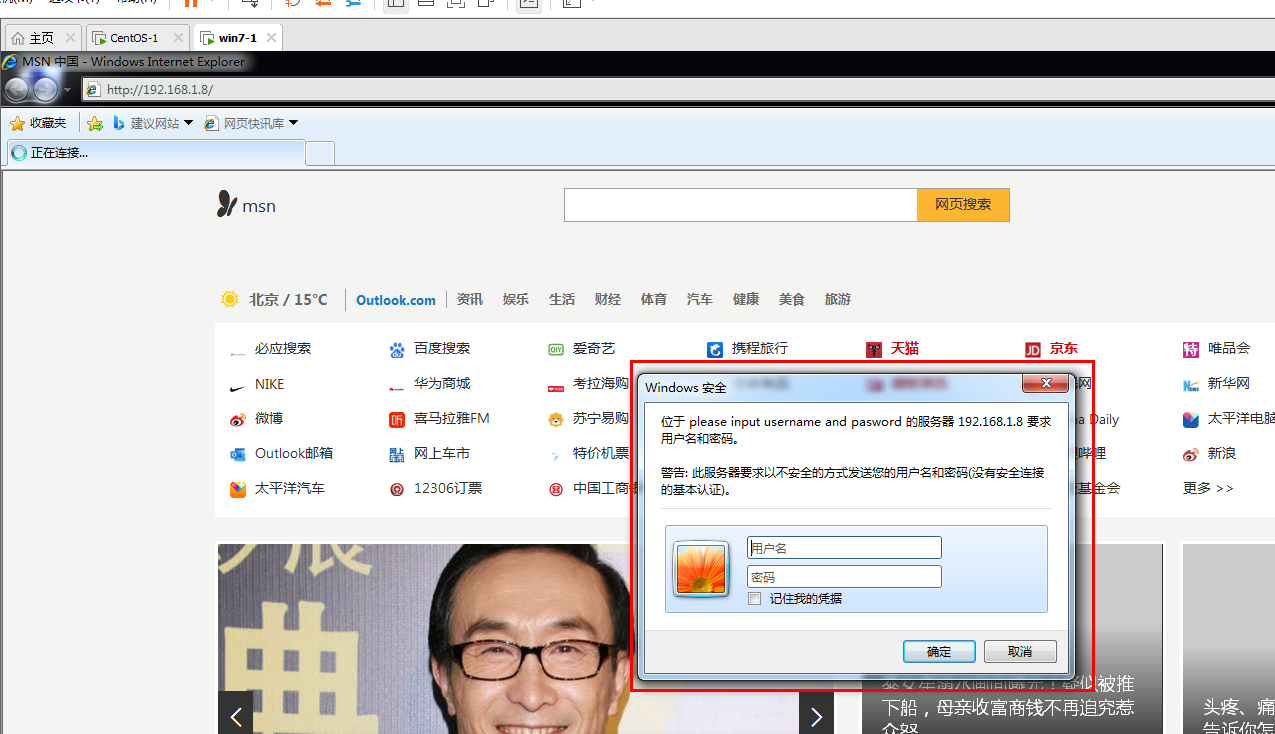Open the 特价机票 link
The image size is (1275, 734).
click(x=601, y=453)
